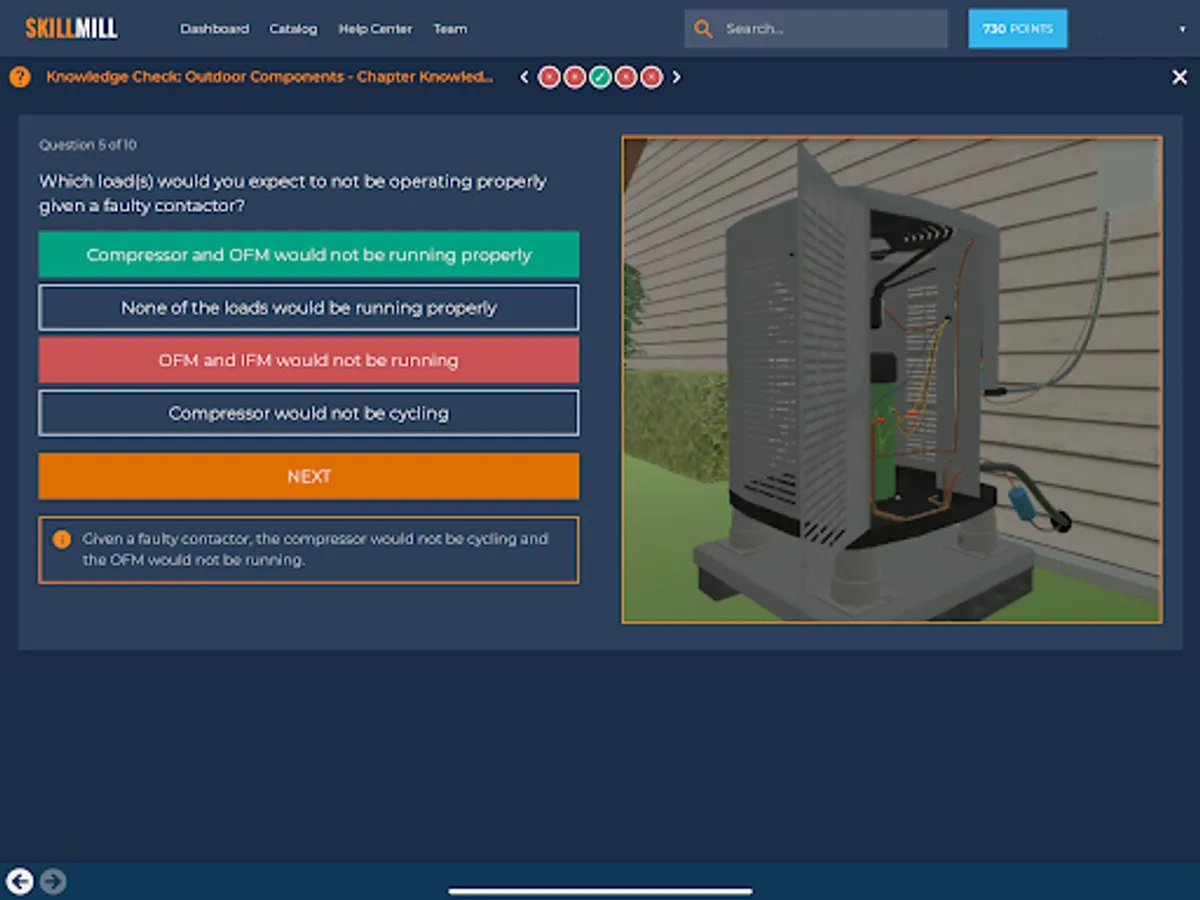Go to previous question chevron
The image size is (1200, 900).
tap(524, 77)
